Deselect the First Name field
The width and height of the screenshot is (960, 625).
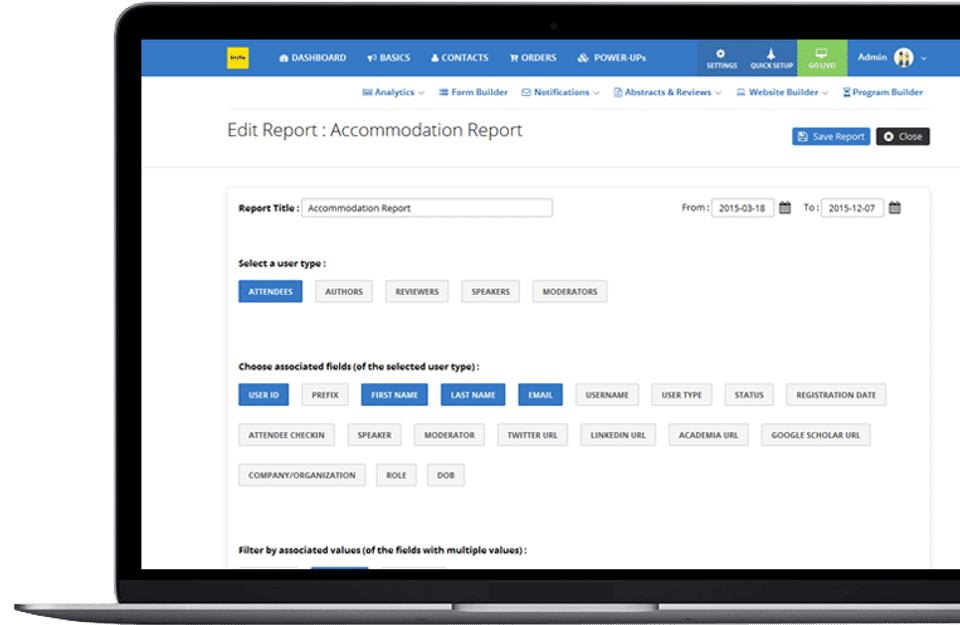pyautogui.click(x=394, y=395)
